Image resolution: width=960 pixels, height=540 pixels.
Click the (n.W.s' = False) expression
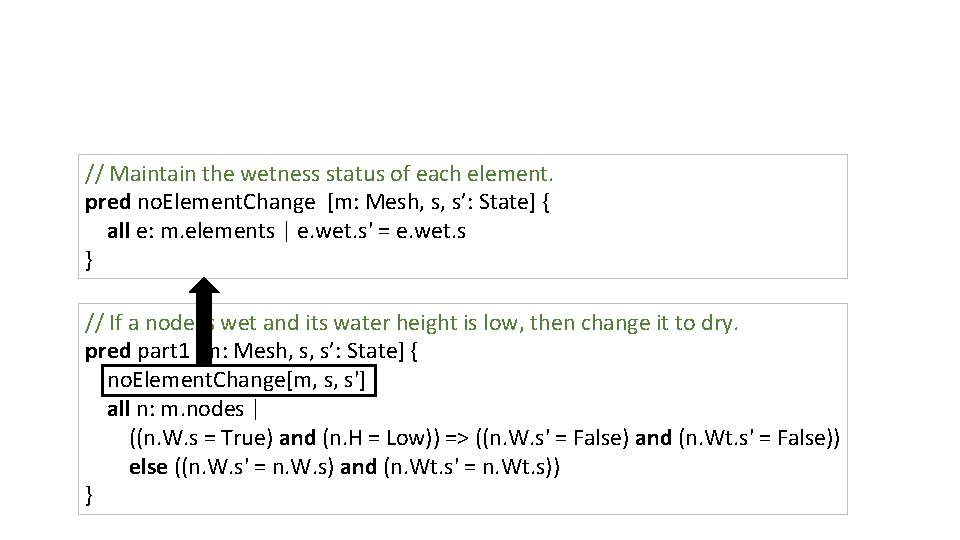(x=551, y=438)
